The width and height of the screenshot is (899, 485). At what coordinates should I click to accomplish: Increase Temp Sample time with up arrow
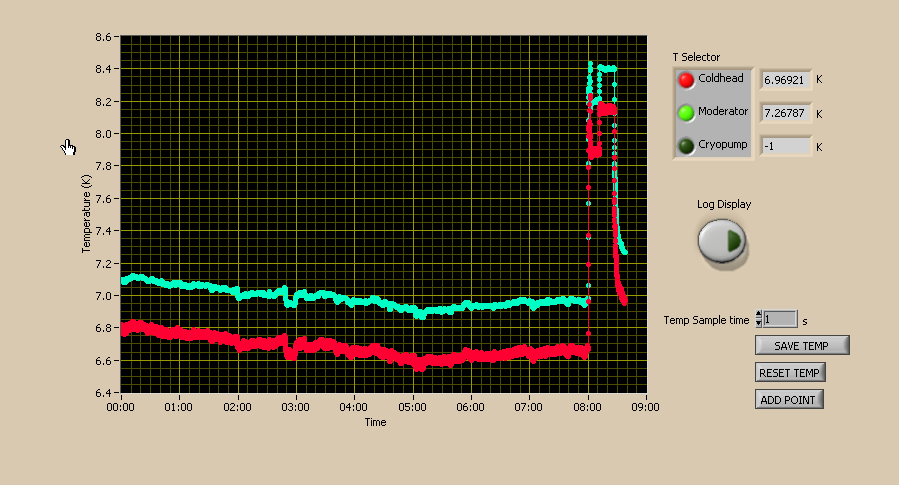[759, 315]
